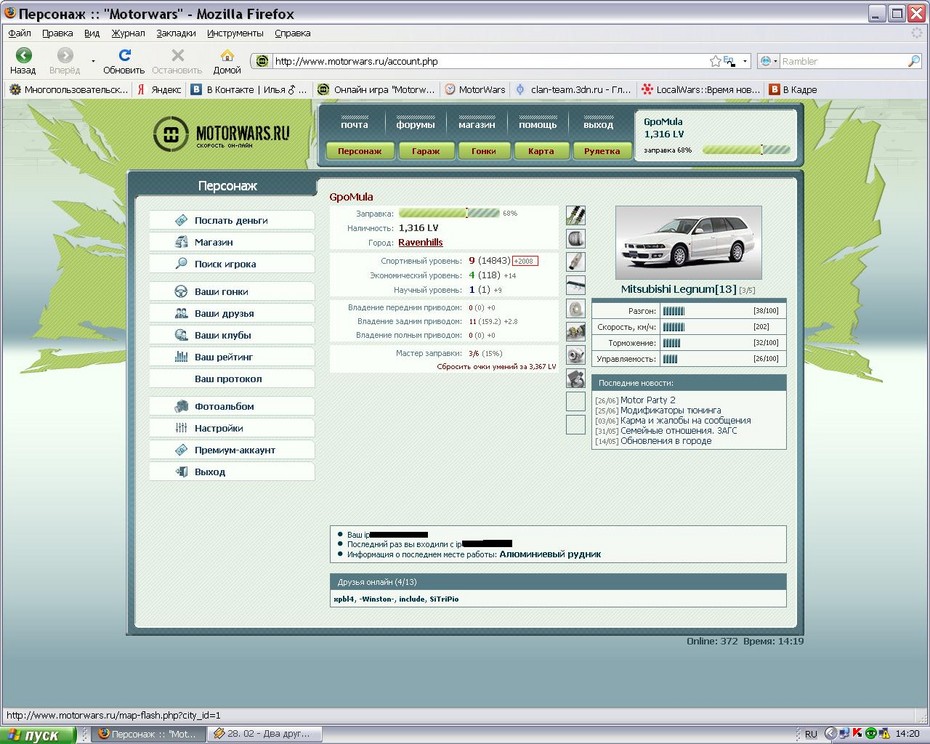The width and height of the screenshot is (930, 744).
Task: Open Ваш протокол in the sidebar
Action: pyautogui.click(x=231, y=379)
